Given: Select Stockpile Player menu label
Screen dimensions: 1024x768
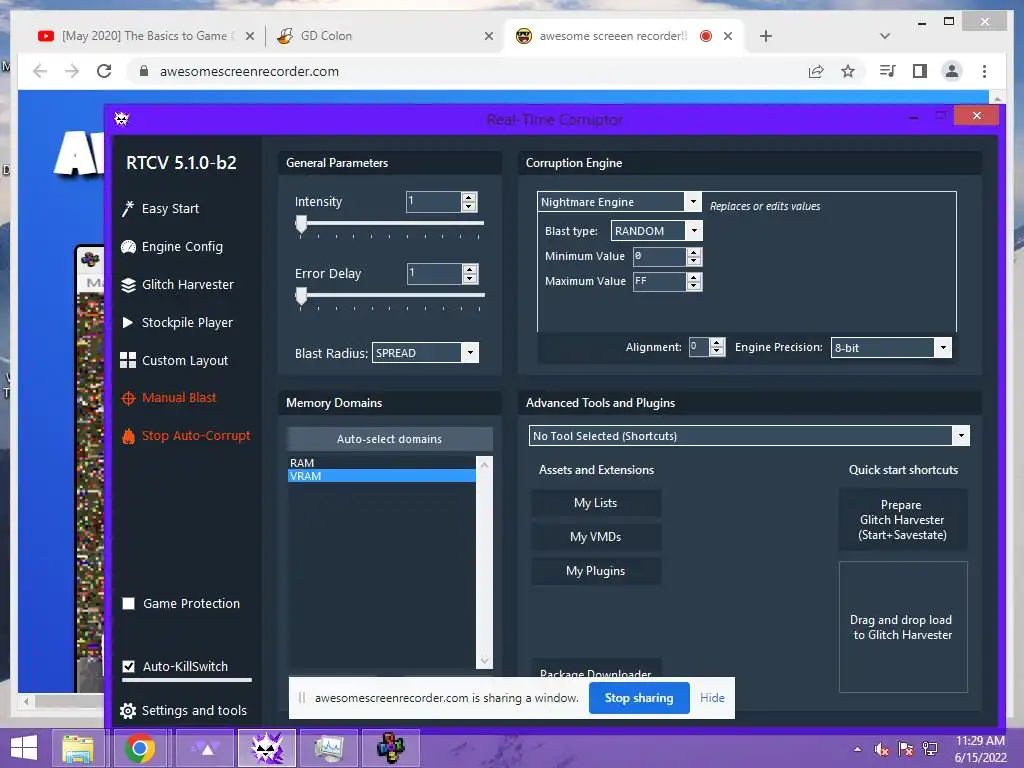Looking at the screenshot, I should 187,323.
